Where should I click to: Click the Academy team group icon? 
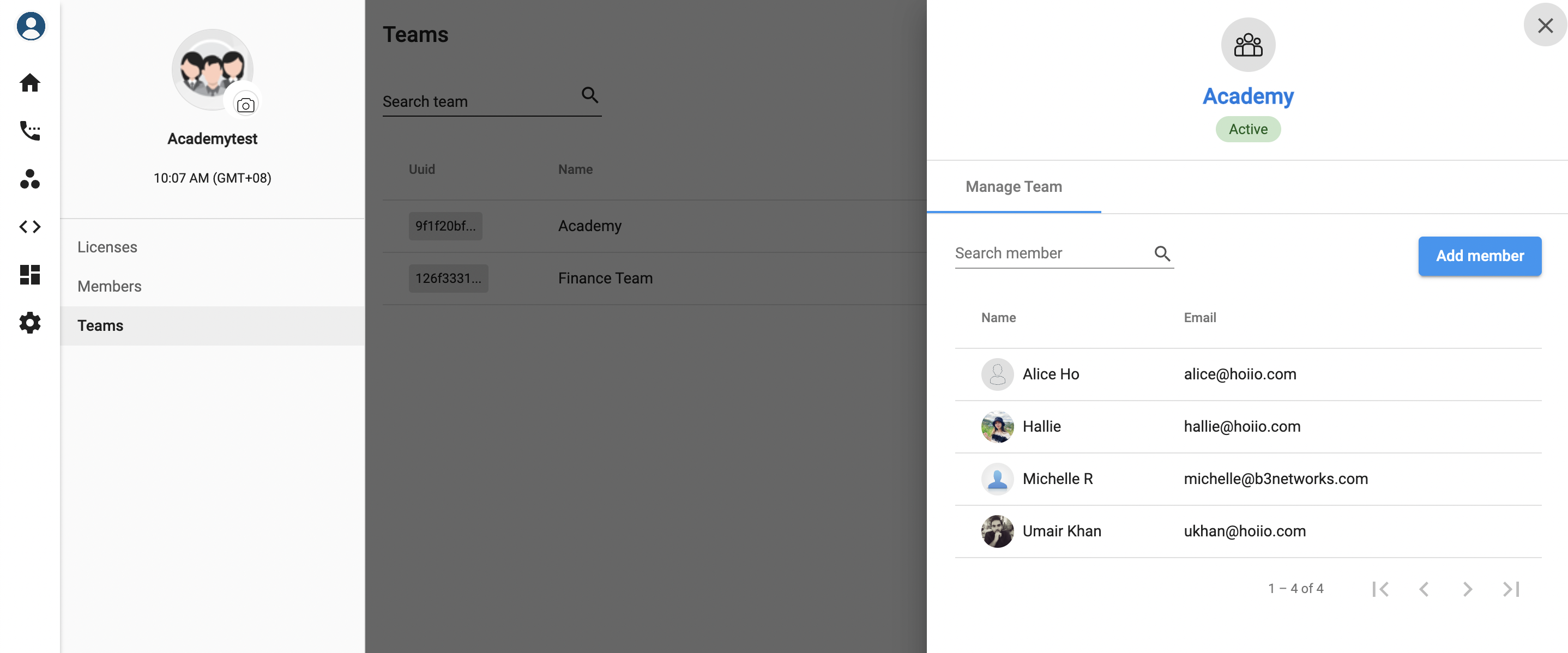click(1248, 45)
